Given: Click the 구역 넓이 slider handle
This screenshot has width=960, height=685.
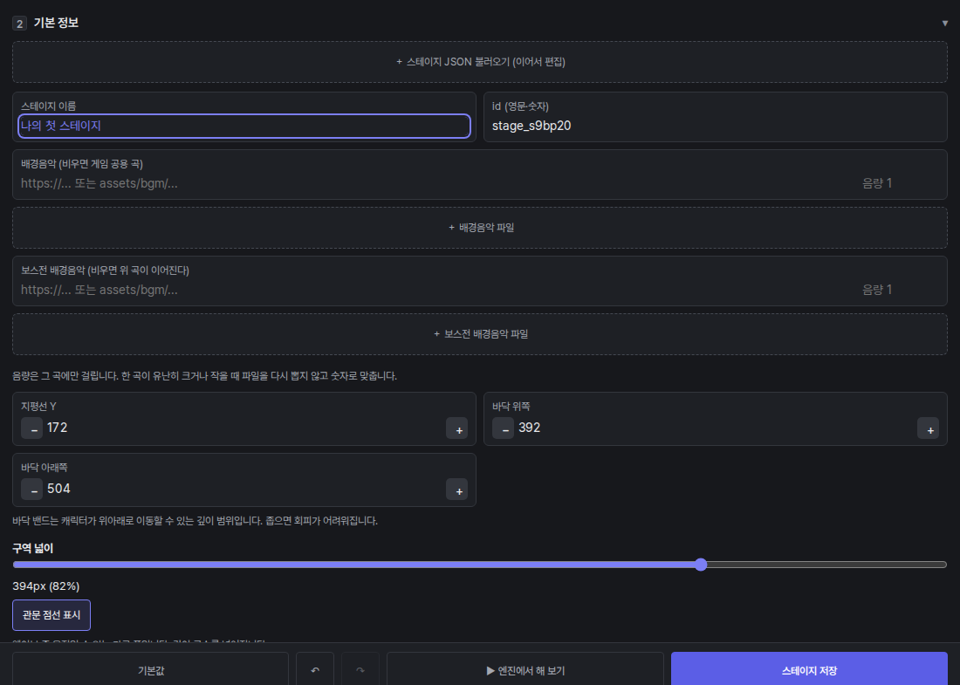Looking at the screenshot, I should (701, 564).
